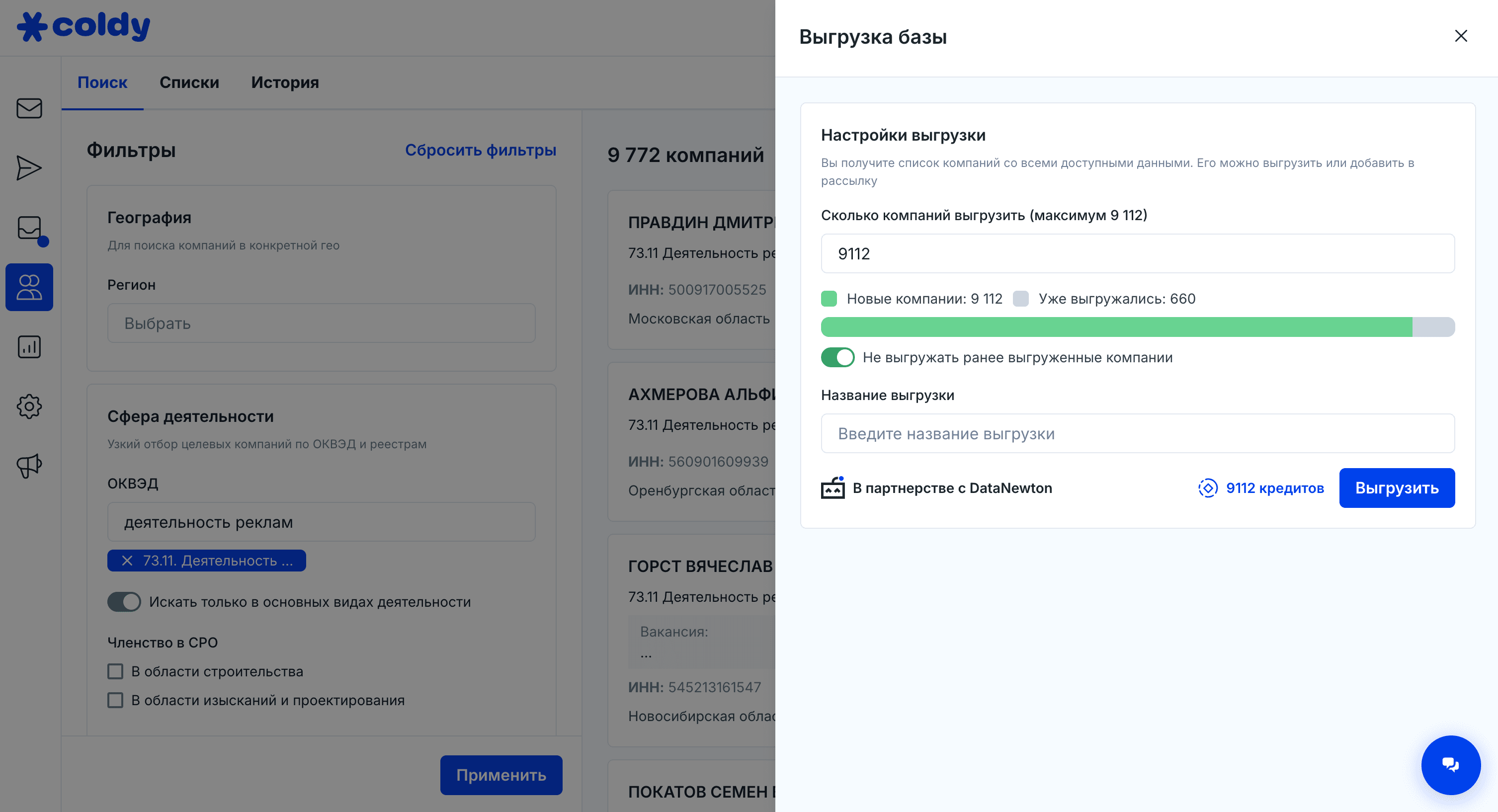Click the Вакансия box in ГОРСТ card
The height and width of the screenshot is (812, 1498).
tap(701, 642)
